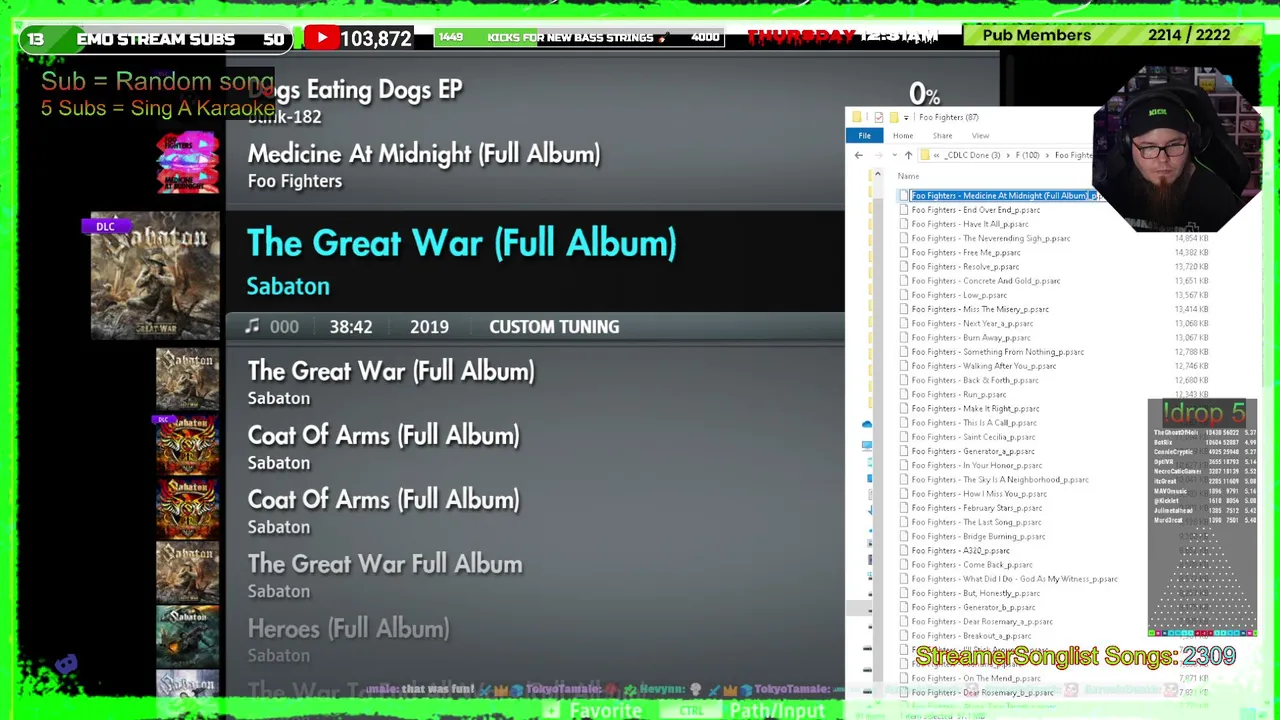Click Explorer forward arrow
Viewport: 1280px width, 720px height.
(x=879, y=155)
